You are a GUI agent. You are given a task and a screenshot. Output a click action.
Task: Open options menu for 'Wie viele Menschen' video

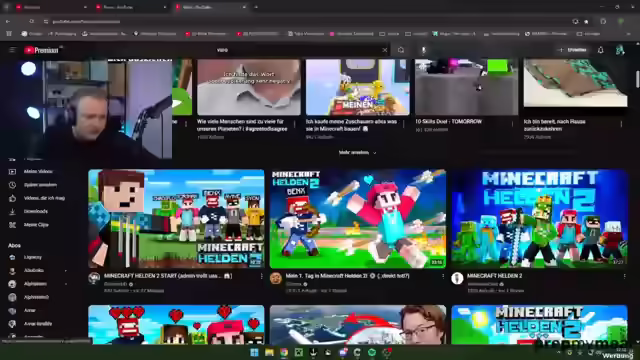[295, 124]
